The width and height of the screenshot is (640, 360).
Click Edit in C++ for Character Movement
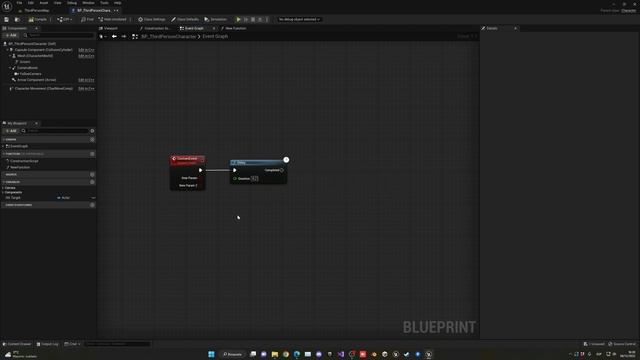(86, 89)
